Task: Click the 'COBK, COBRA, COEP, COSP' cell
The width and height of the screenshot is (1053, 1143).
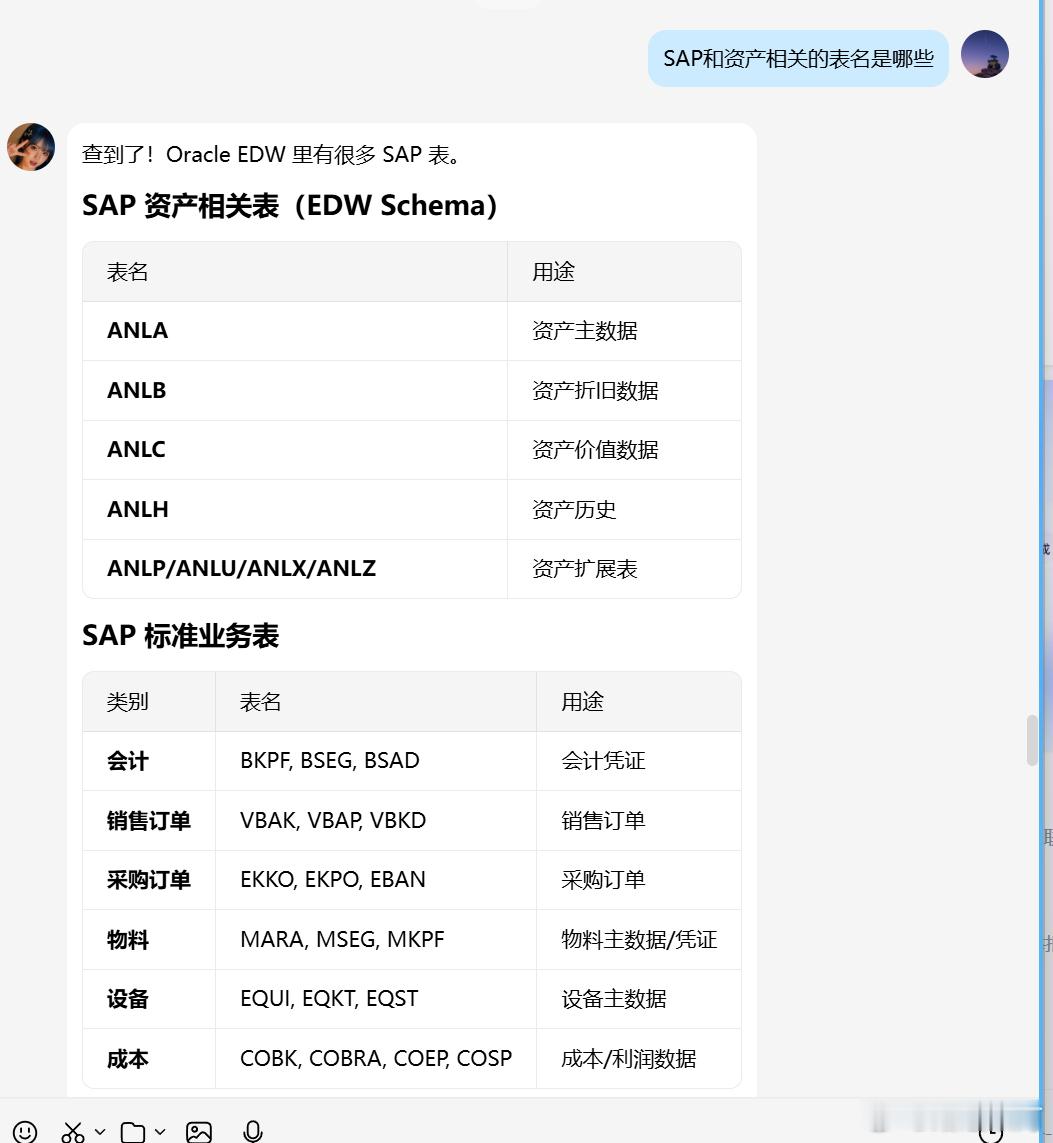Action: (x=375, y=1058)
